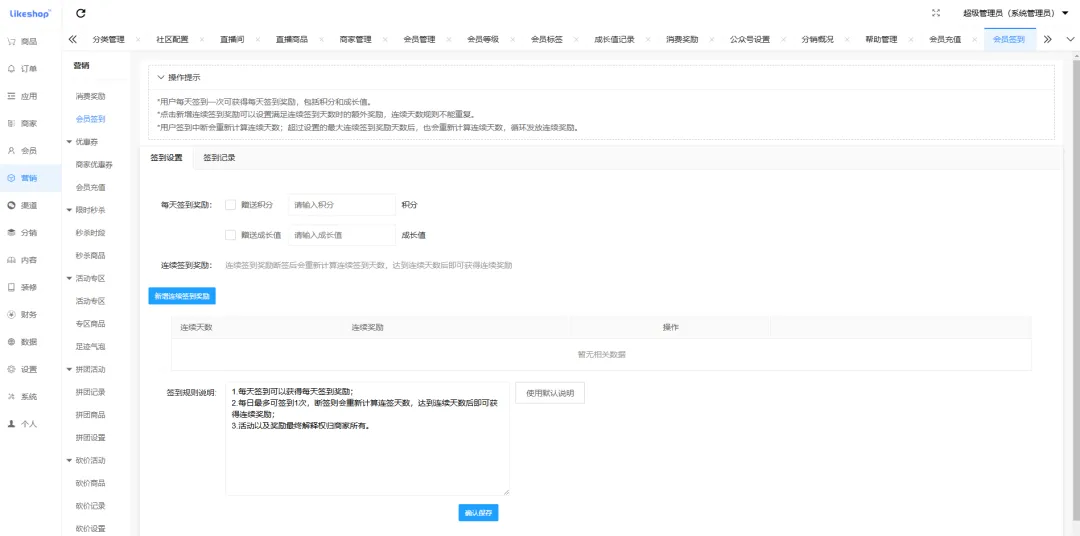The image size is (1080, 536).
Task: Open the 超级管理员 account dropdown
Action: [x=1015, y=13]
